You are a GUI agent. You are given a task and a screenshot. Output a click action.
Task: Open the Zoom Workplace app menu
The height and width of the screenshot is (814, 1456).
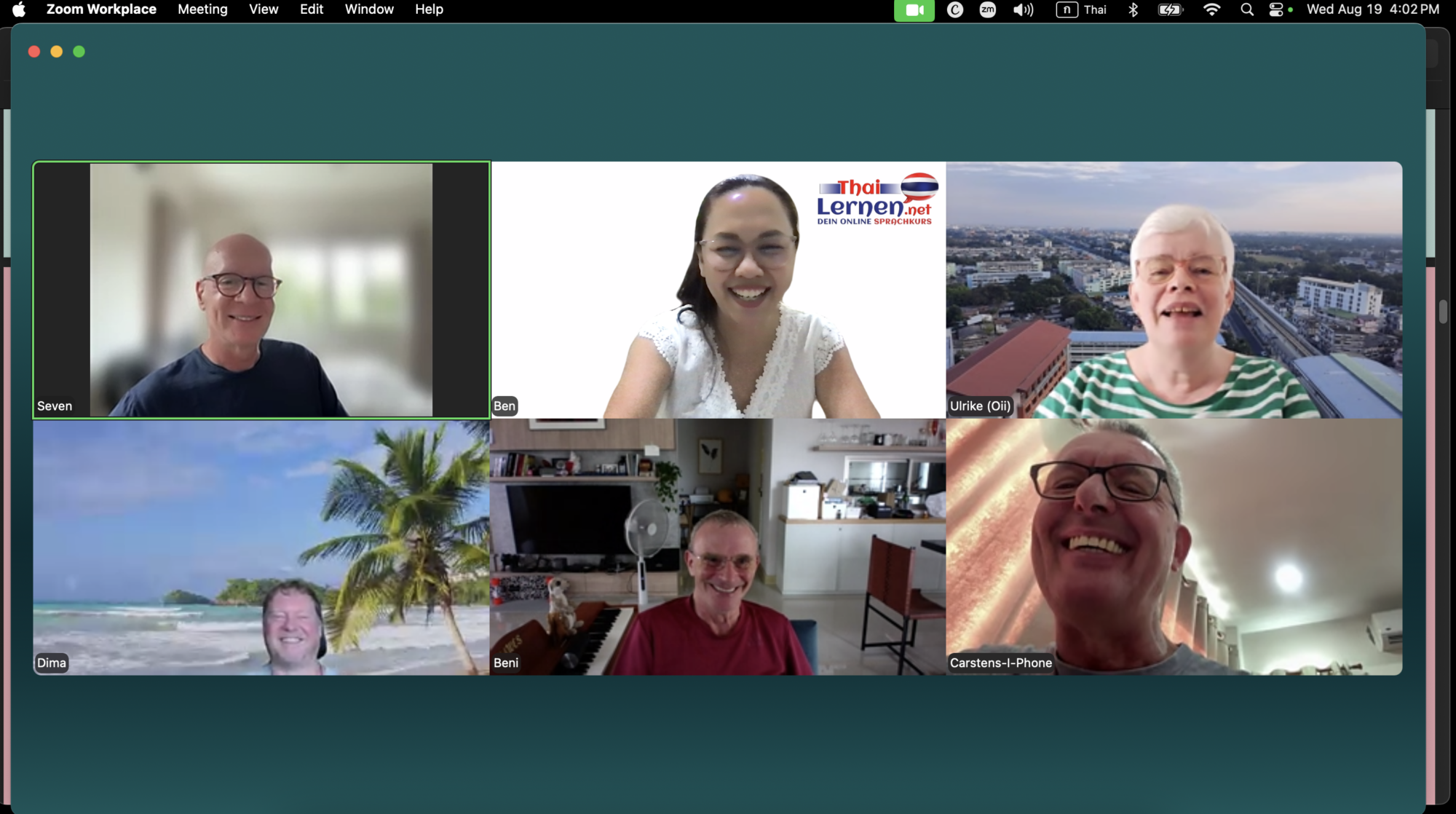click(101, 9)
